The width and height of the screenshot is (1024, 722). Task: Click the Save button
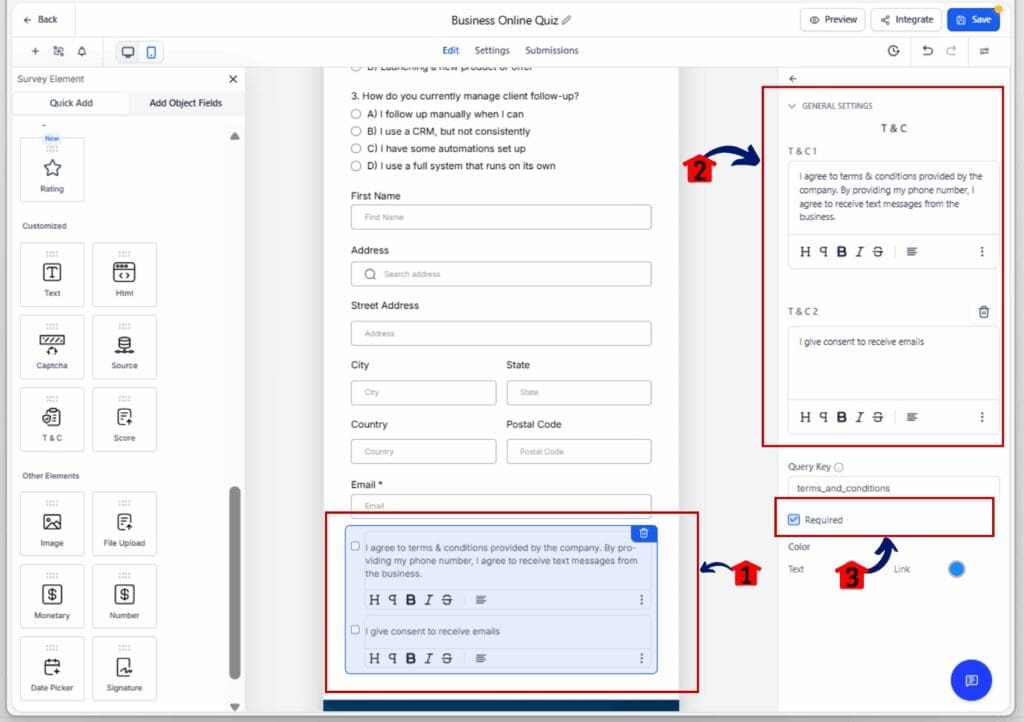(x=972, y=20)
